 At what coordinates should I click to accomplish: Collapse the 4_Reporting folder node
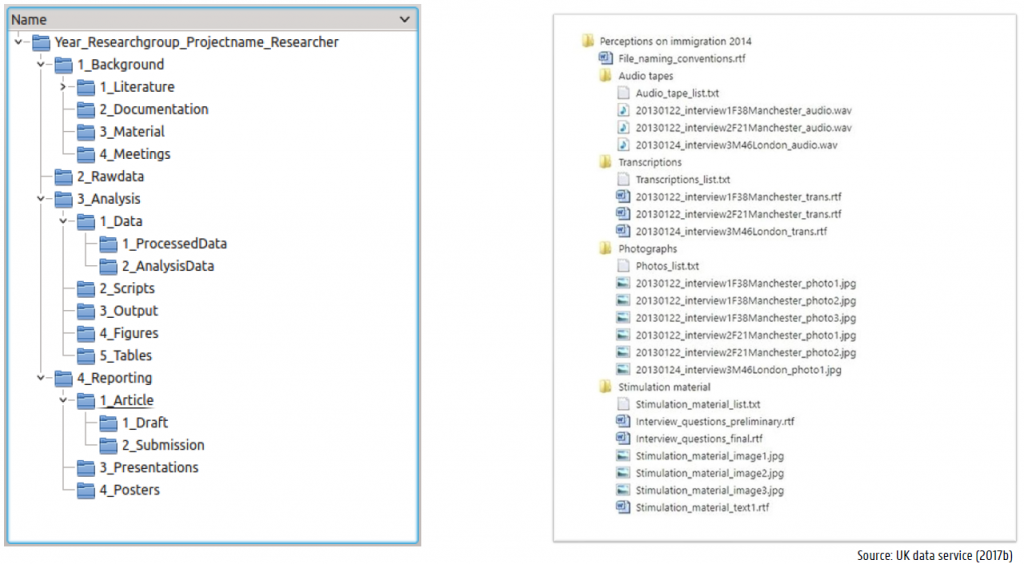(x=39, y=378)
